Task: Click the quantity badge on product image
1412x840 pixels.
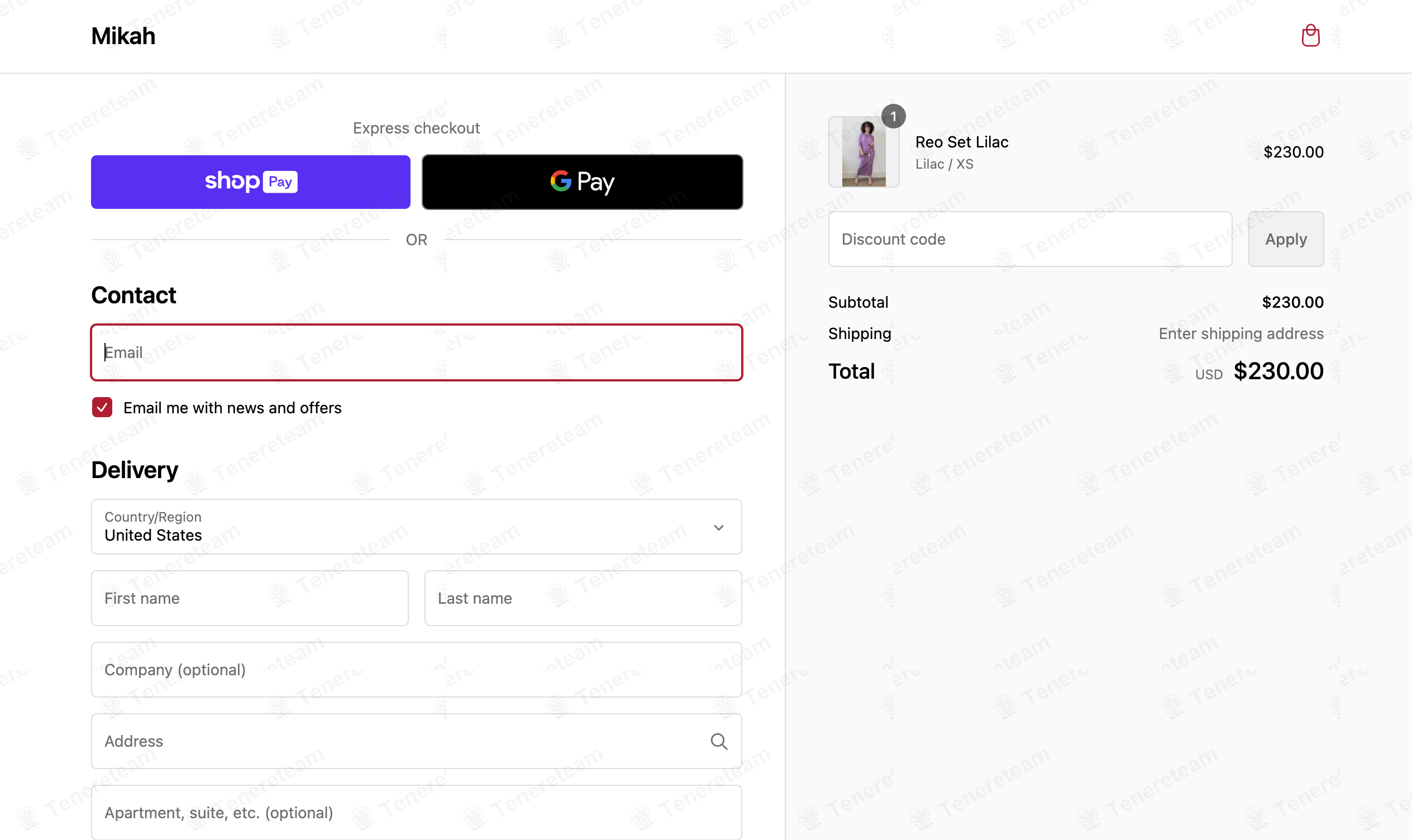Action: pos(893,117)
